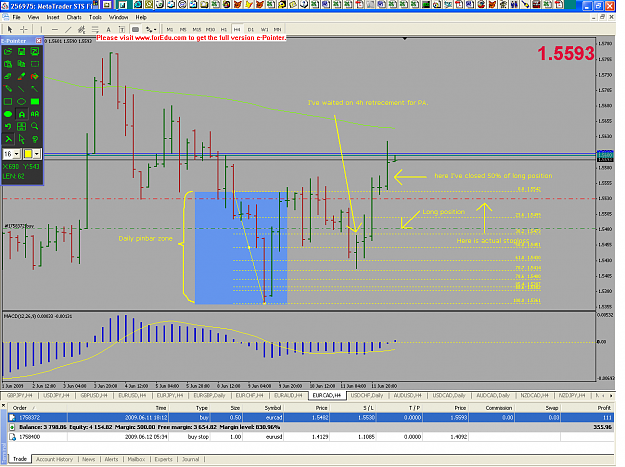Open the View menu
Image resolution: width=625 pixels, height=467 pixels.
(33, 18)
